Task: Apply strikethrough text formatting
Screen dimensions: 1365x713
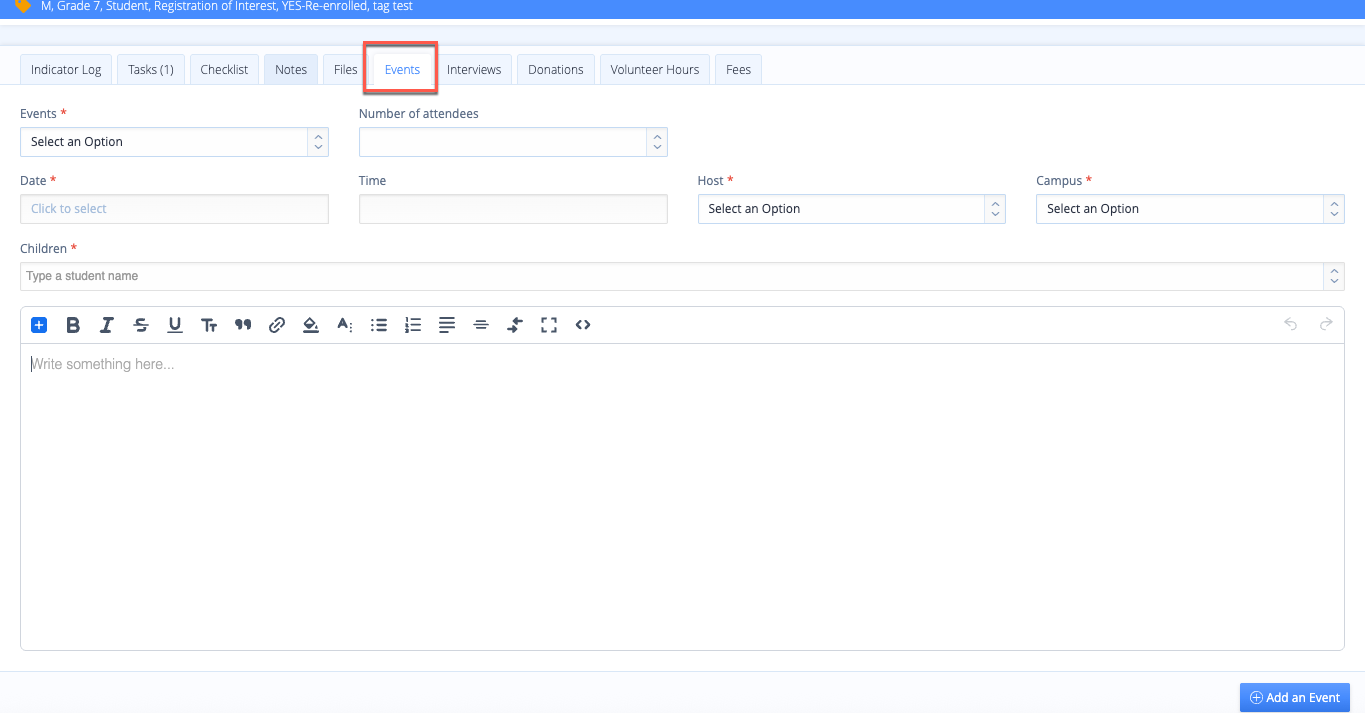Action: click(141, 325)
